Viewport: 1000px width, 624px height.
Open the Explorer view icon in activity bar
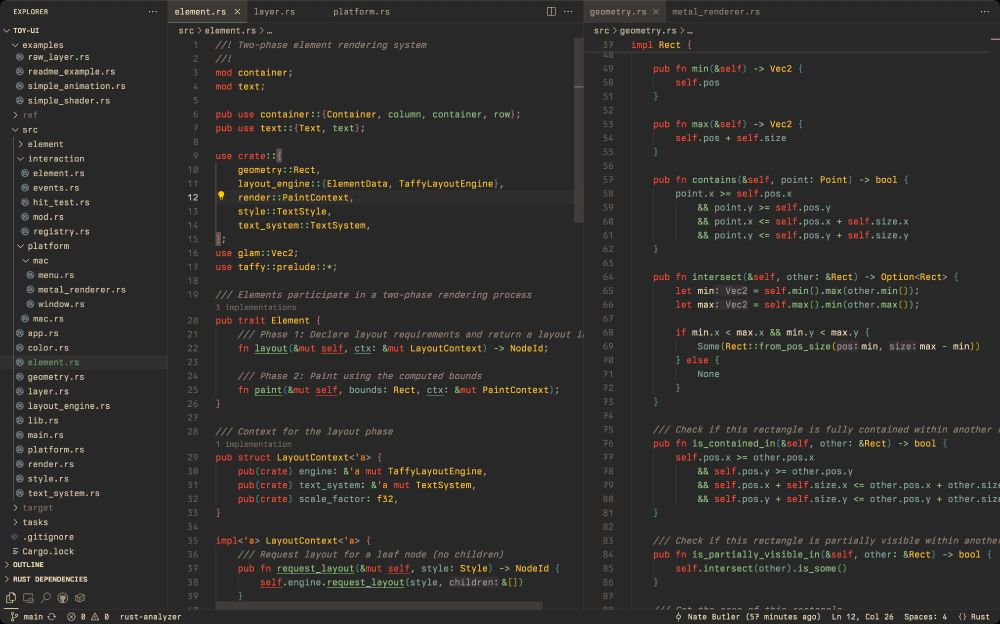(x=11, y=598)
